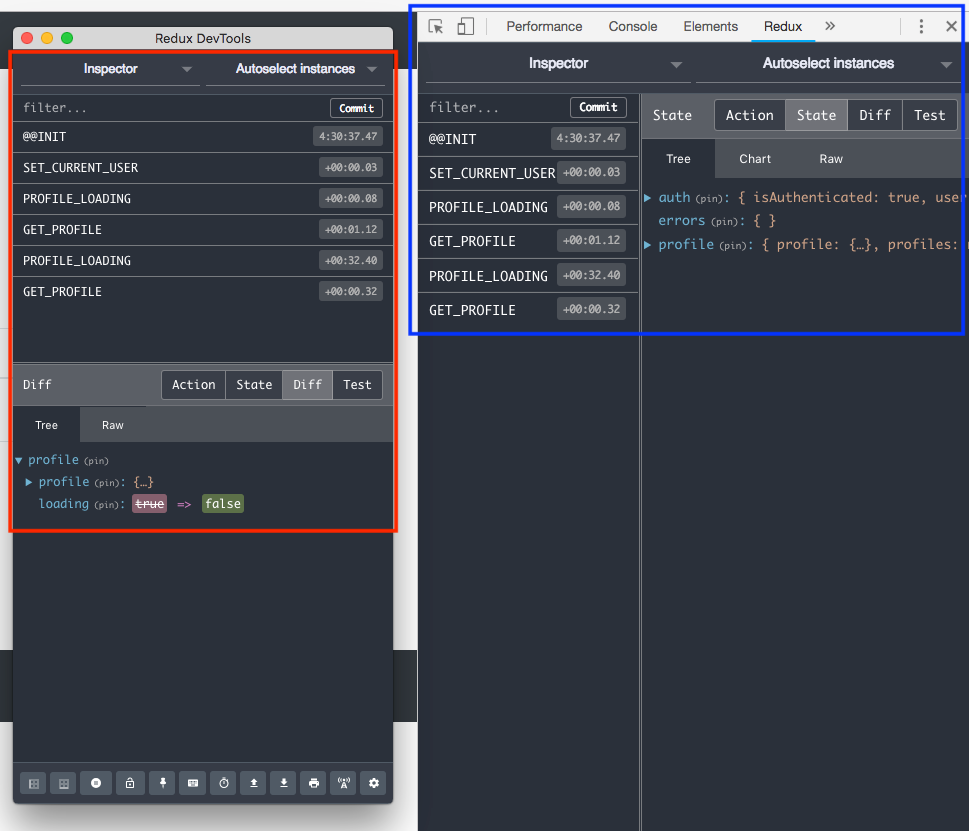This screenshot has height=831, width=969.
Task: Toggle pause recording button in bottom toolbar
Action: [96, 783]
